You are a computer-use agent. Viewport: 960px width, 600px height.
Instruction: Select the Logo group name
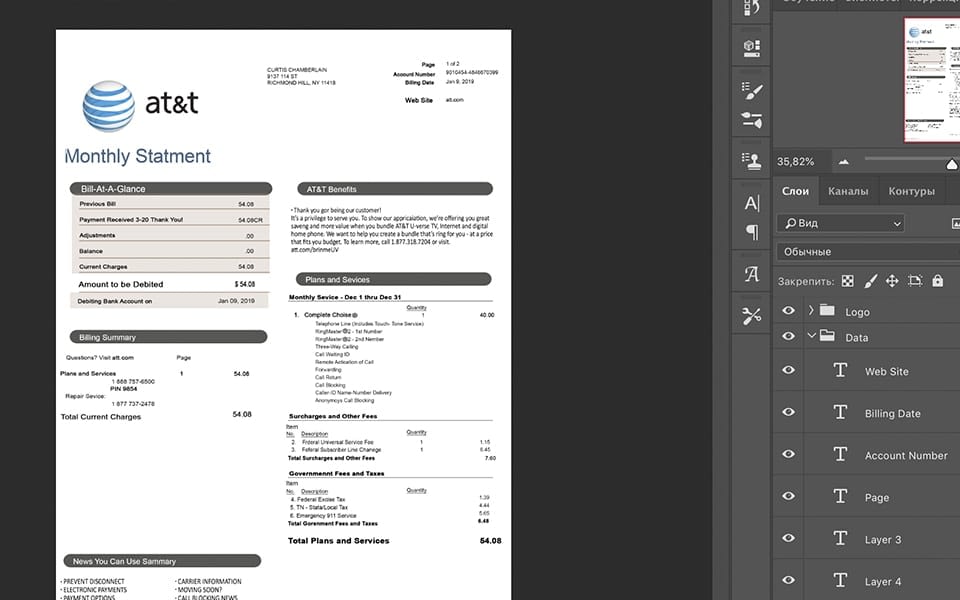(x=857, y=312)
